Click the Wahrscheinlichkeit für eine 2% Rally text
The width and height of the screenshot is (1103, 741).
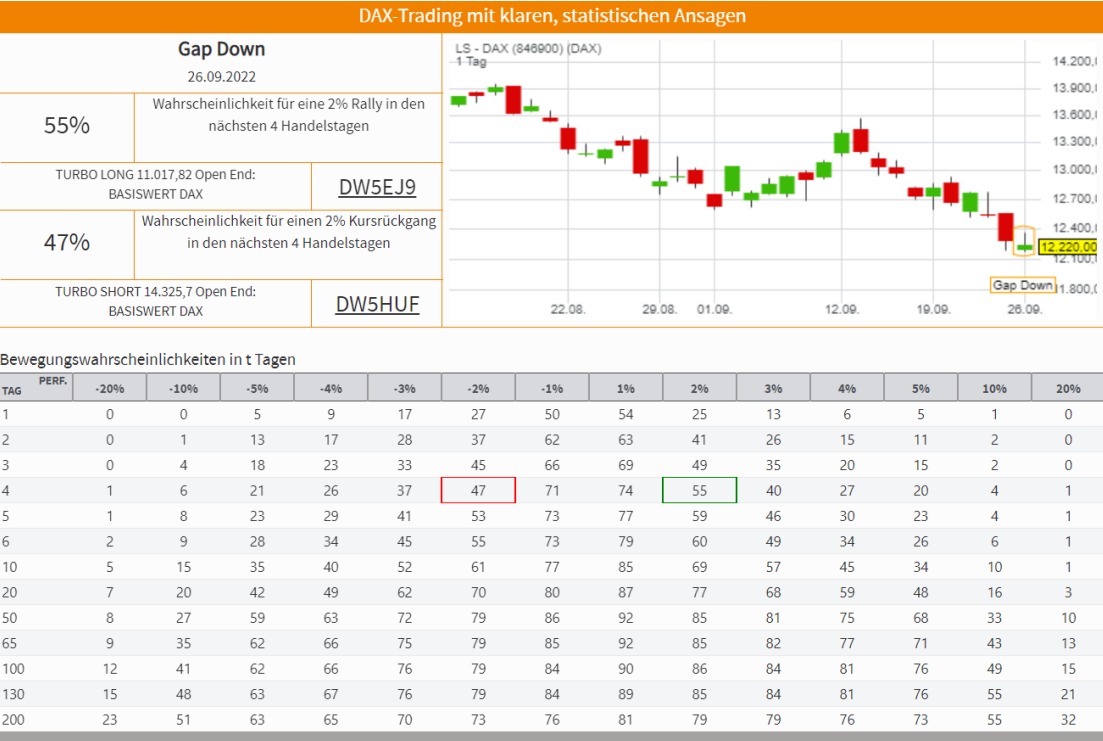coord(288,115)
